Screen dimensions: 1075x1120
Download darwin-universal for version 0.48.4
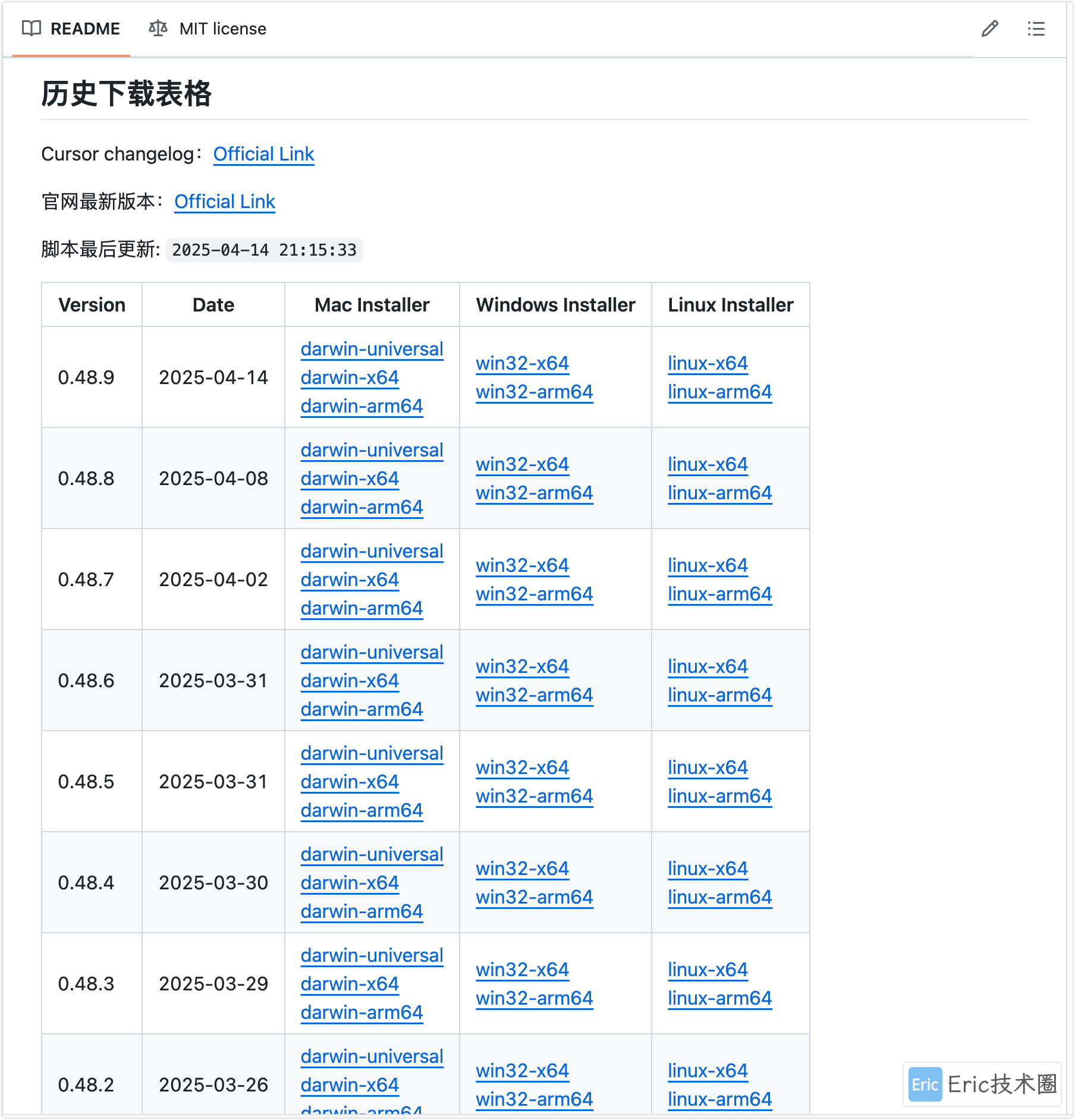click(x=372, y=854)
